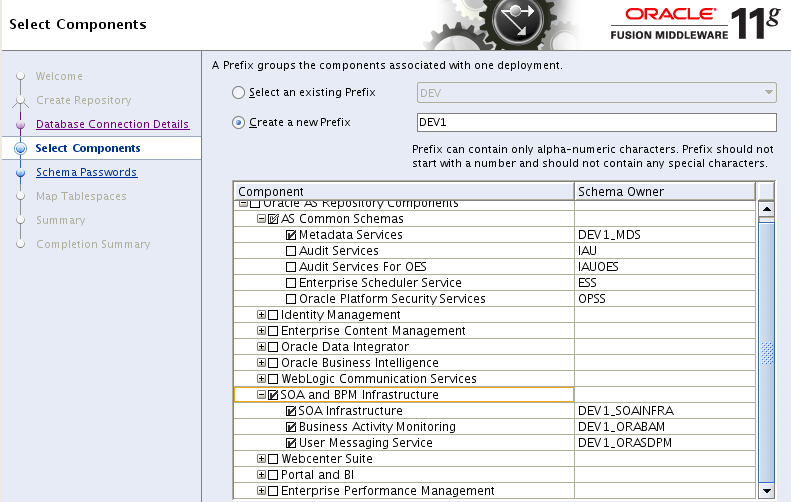Click the Database Connection Details step bullet
The image size is (791, 502).
pos(20,125)
